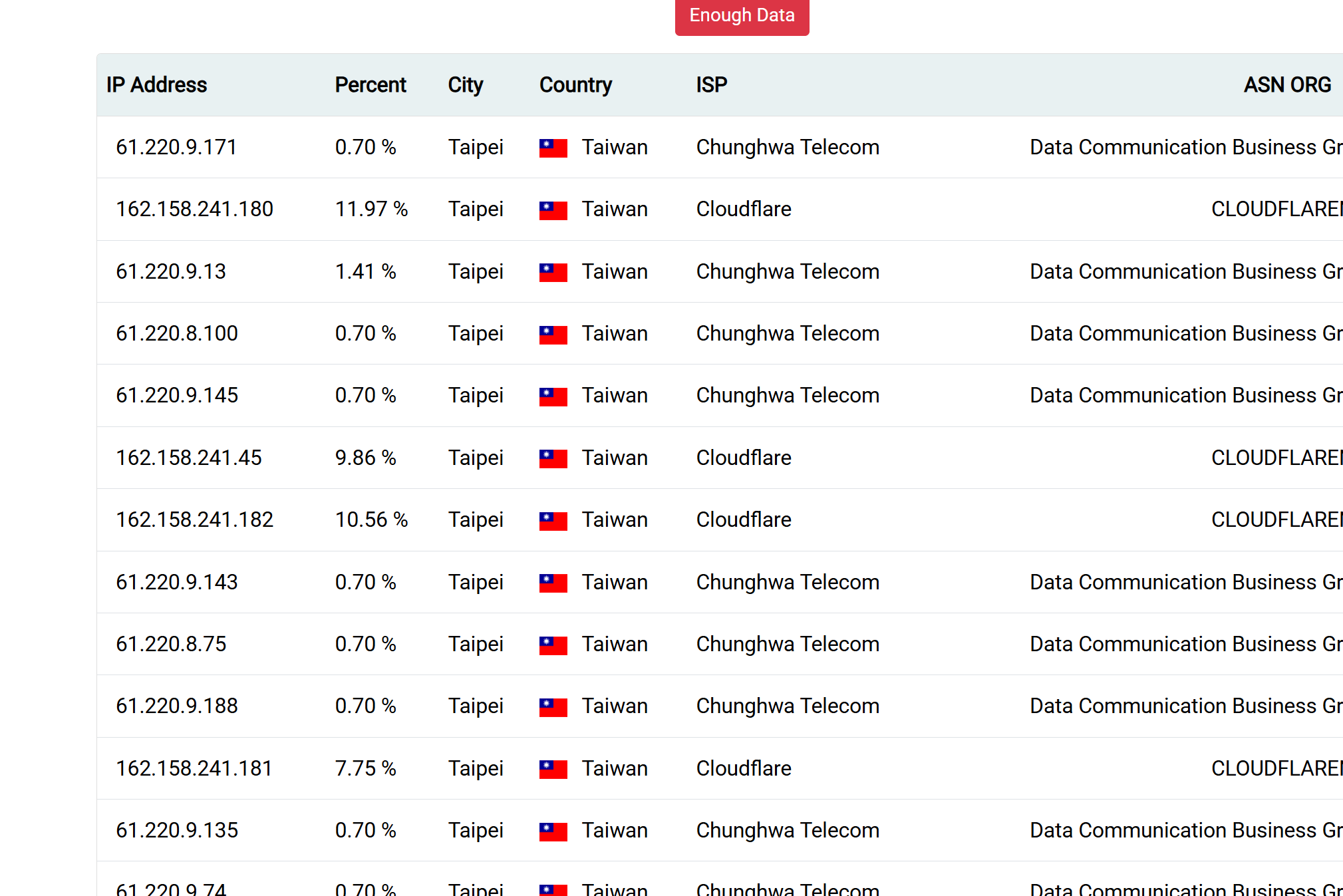Click Taiwan flag in 162.158.241.180 row
The width and height of the screenshot is (1343, 896).
[553, 210]
